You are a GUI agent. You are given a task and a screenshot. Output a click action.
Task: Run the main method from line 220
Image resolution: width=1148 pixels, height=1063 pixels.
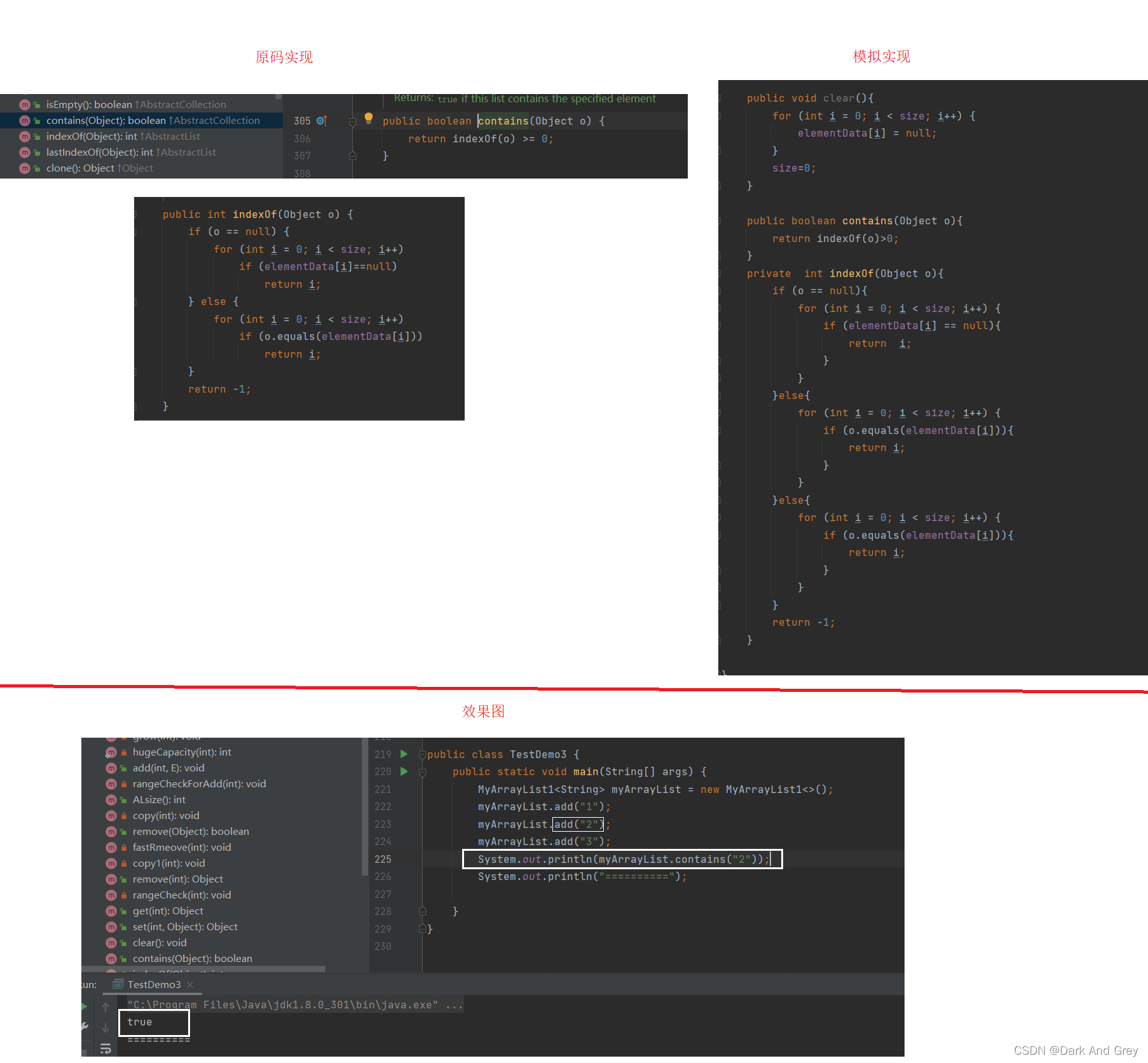404,771
